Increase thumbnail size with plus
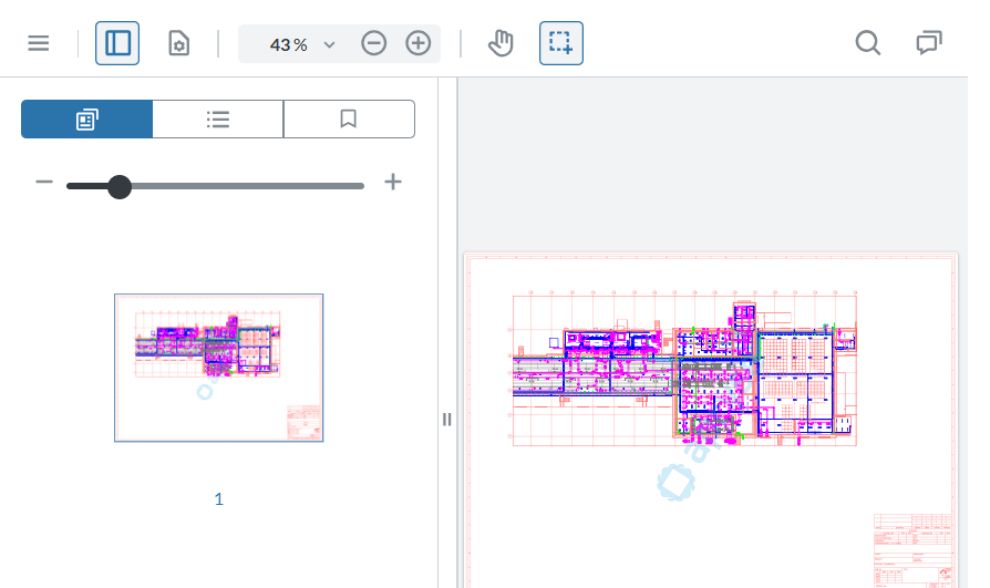 [393, 182]
